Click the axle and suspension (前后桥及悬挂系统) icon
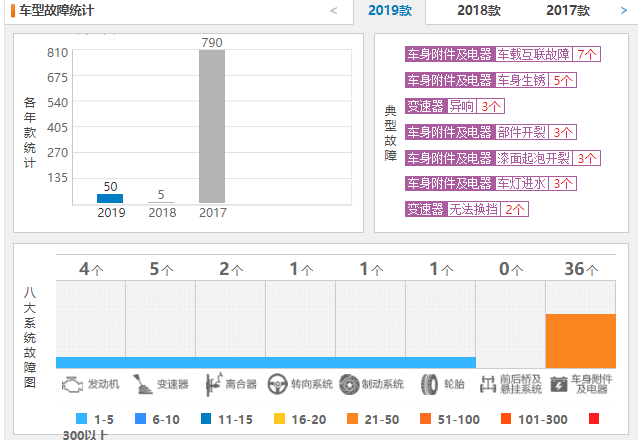This screenshot has height=440, width=638. [488, 384]
